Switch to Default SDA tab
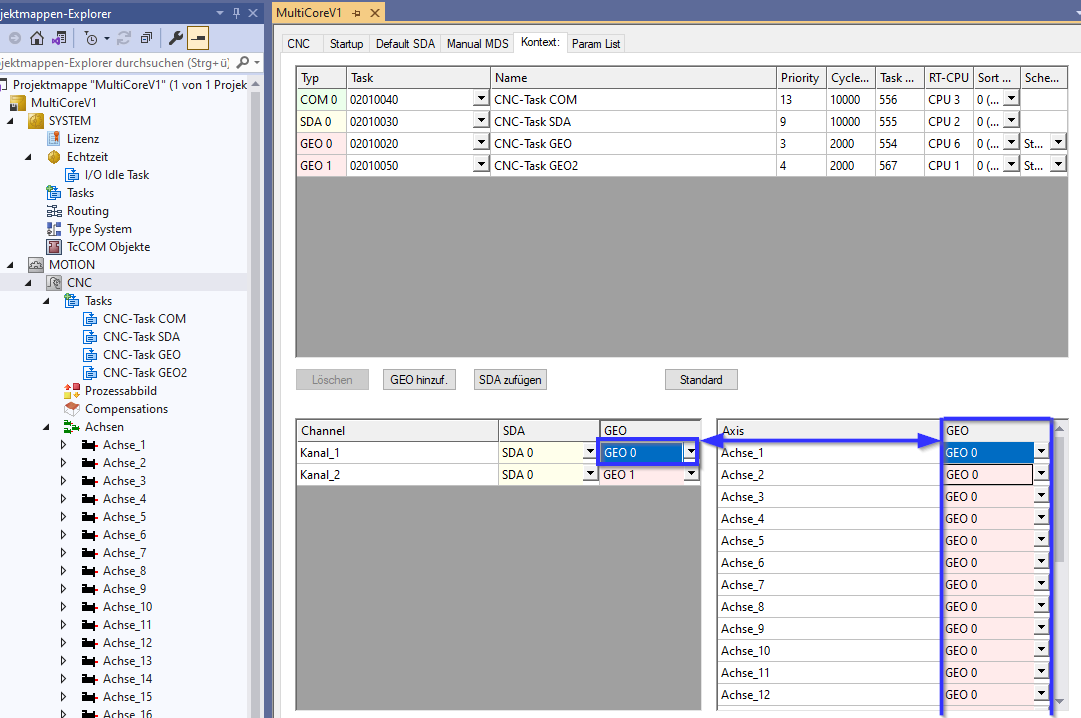Viewport: 1081px width, 718px height. [405, 43]
